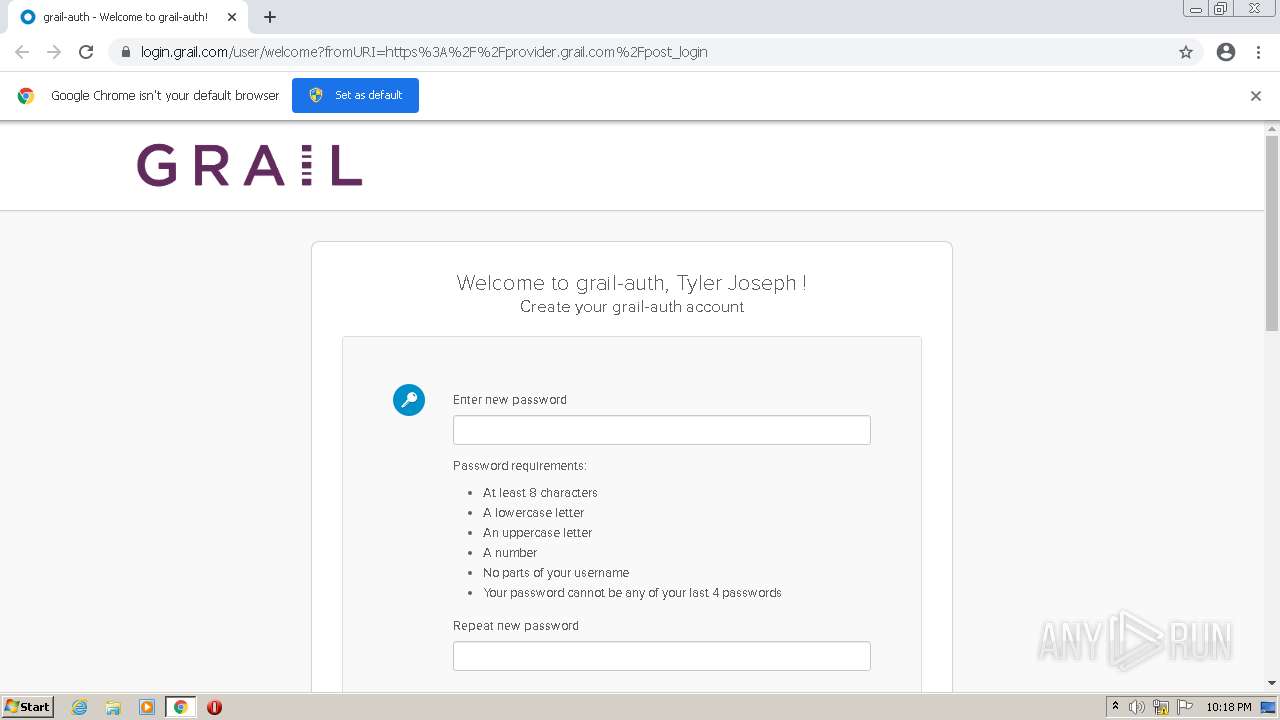Viewport: 1280px width, 720px height.
Task: Click the 'At least 8 characters' requirement
Action: click(x=540, y=493)
